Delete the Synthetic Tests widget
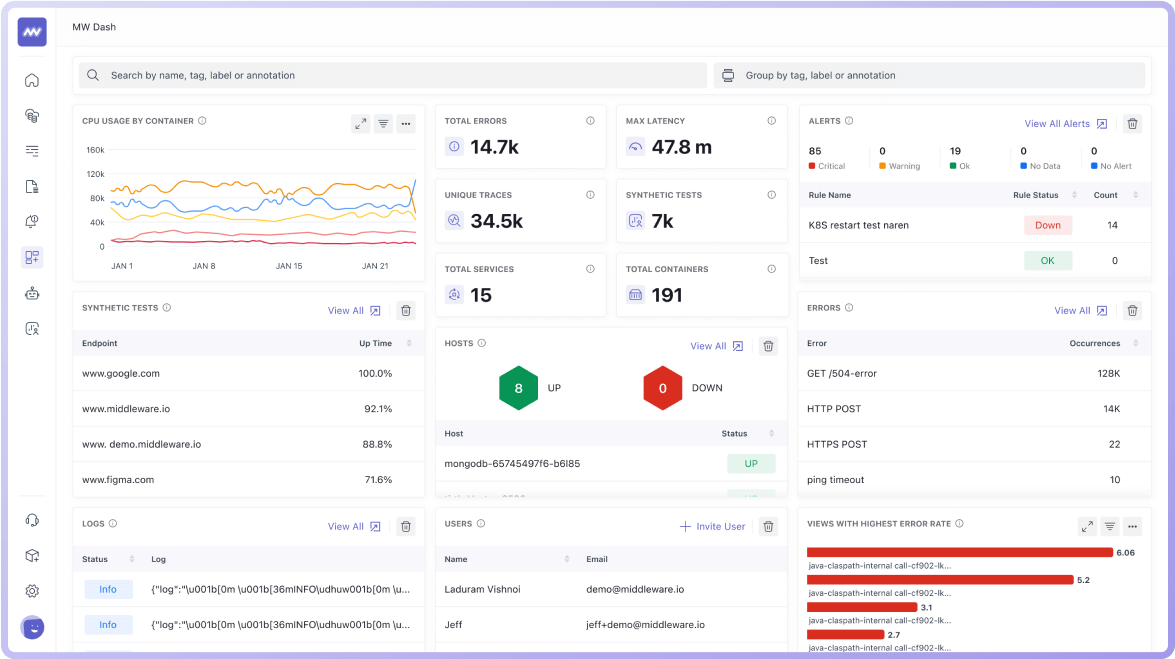Screen dimensions: 1175x659 (405, 310)
